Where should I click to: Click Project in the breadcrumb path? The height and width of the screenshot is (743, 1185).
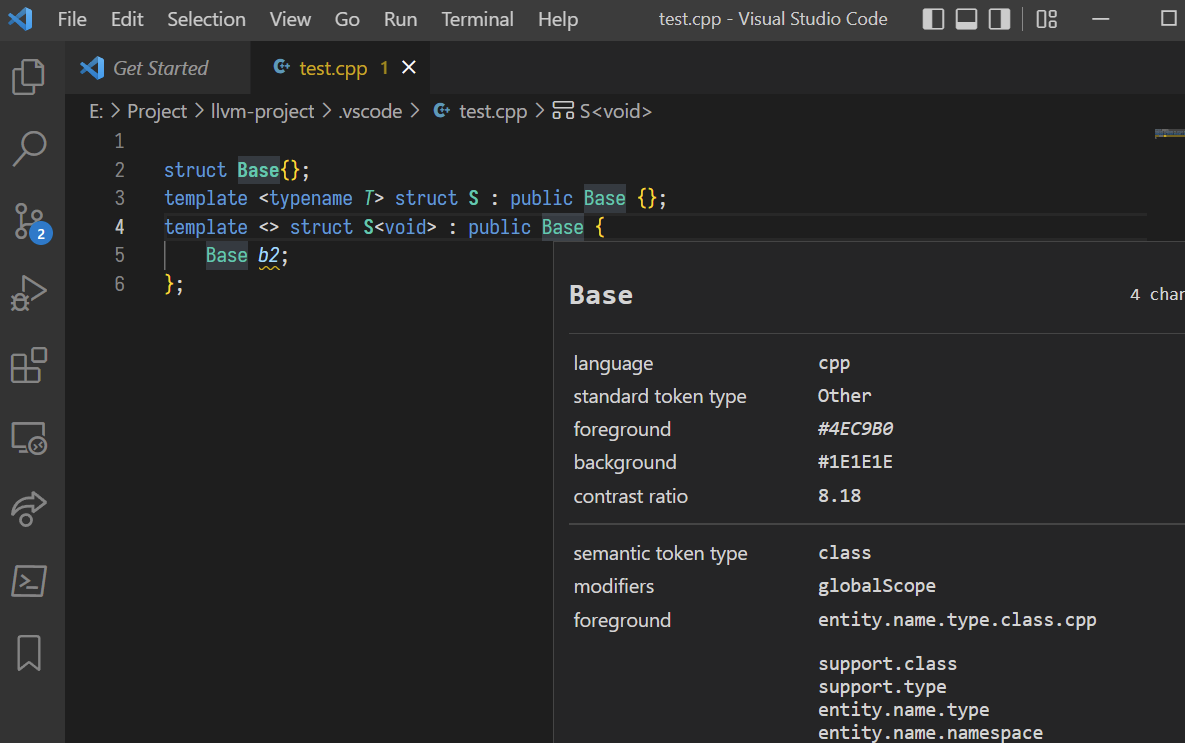(x=157, y=111)
